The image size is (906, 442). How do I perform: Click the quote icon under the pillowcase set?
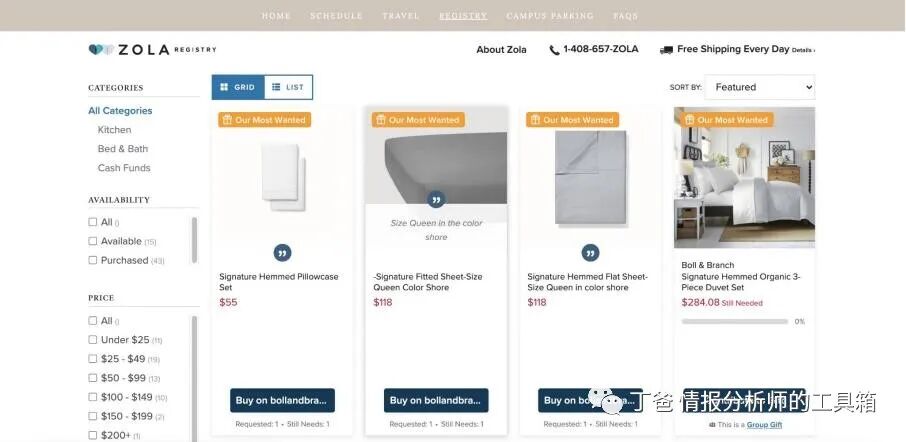[x=282, y=252]
